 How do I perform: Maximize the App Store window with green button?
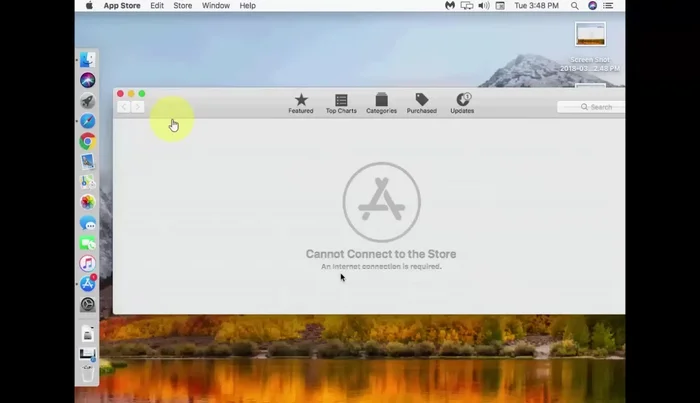(142, 94)
